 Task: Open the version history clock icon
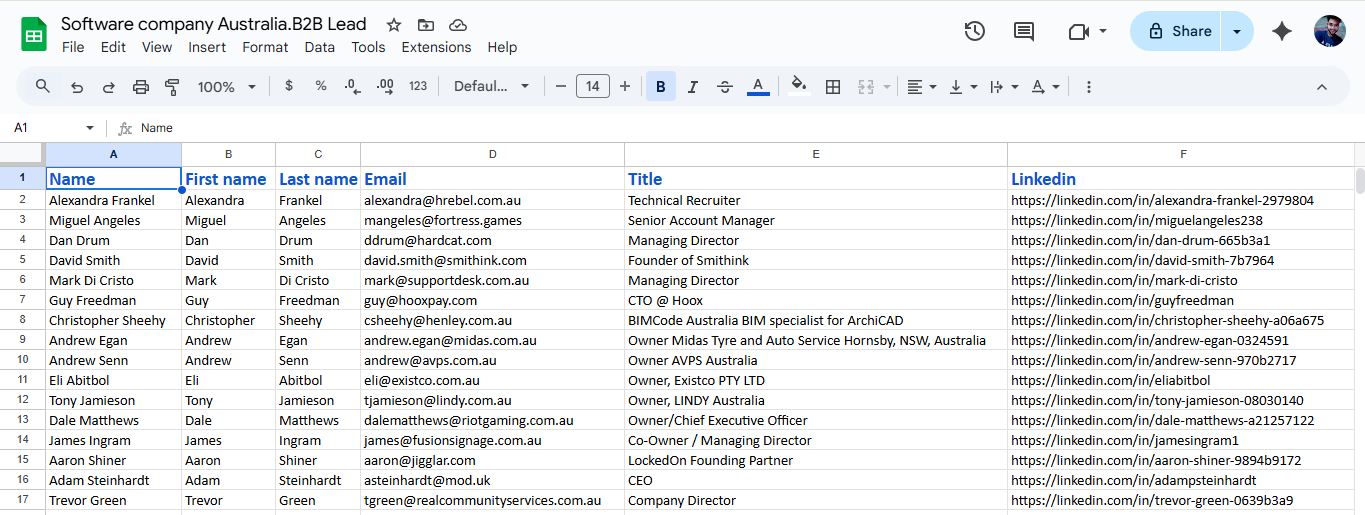(975, 31)
